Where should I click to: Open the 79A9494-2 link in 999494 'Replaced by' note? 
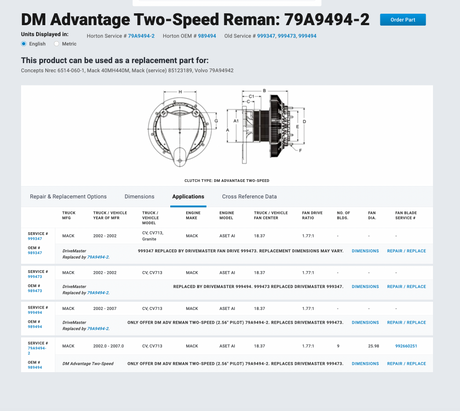tap(98, 329)
